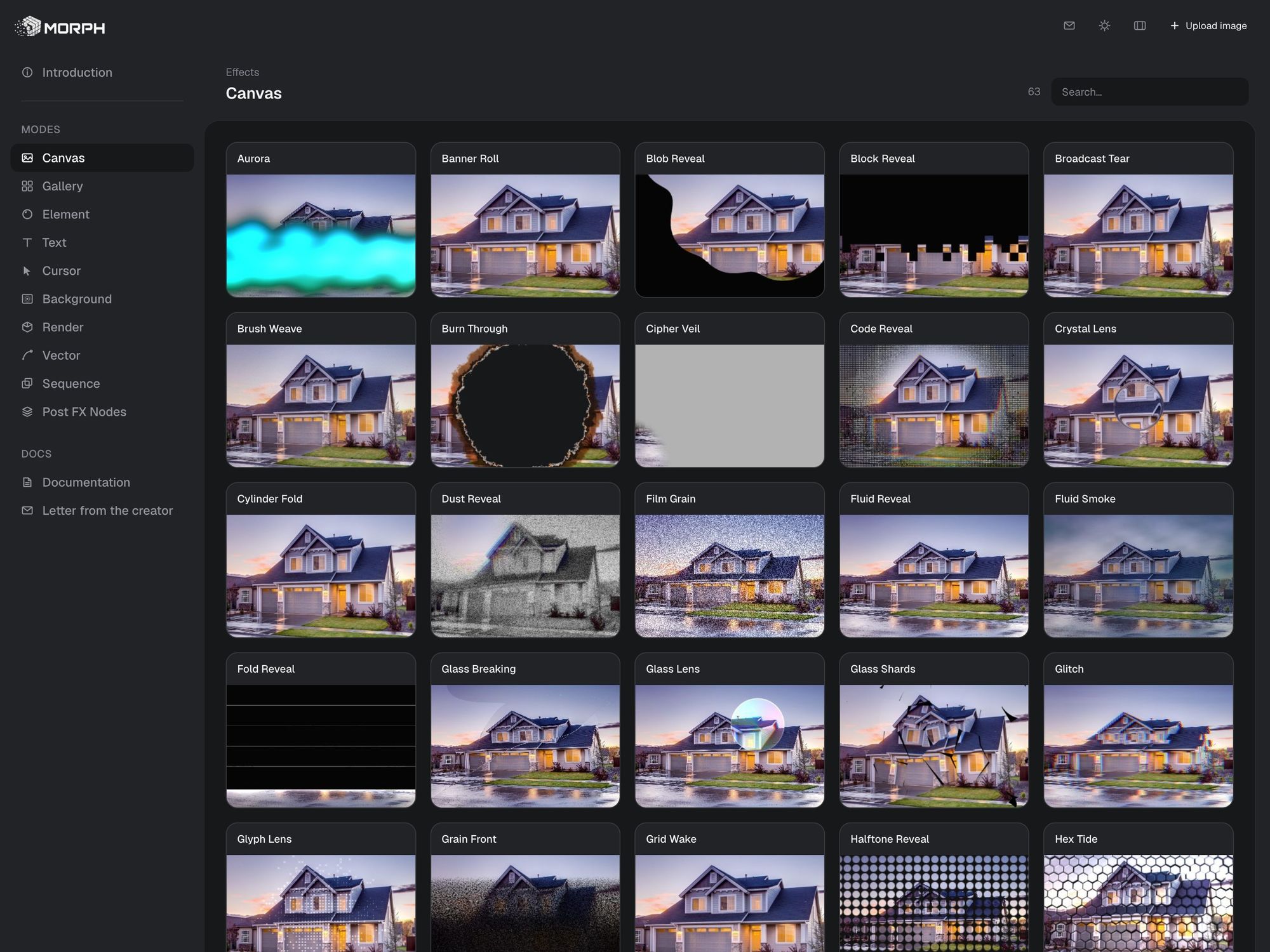Image resolution: width=1270 pixels, height=952 pixels.
Task: Open the Glitch effect card
Action: pyautogui.click(x=1139, y=730)
